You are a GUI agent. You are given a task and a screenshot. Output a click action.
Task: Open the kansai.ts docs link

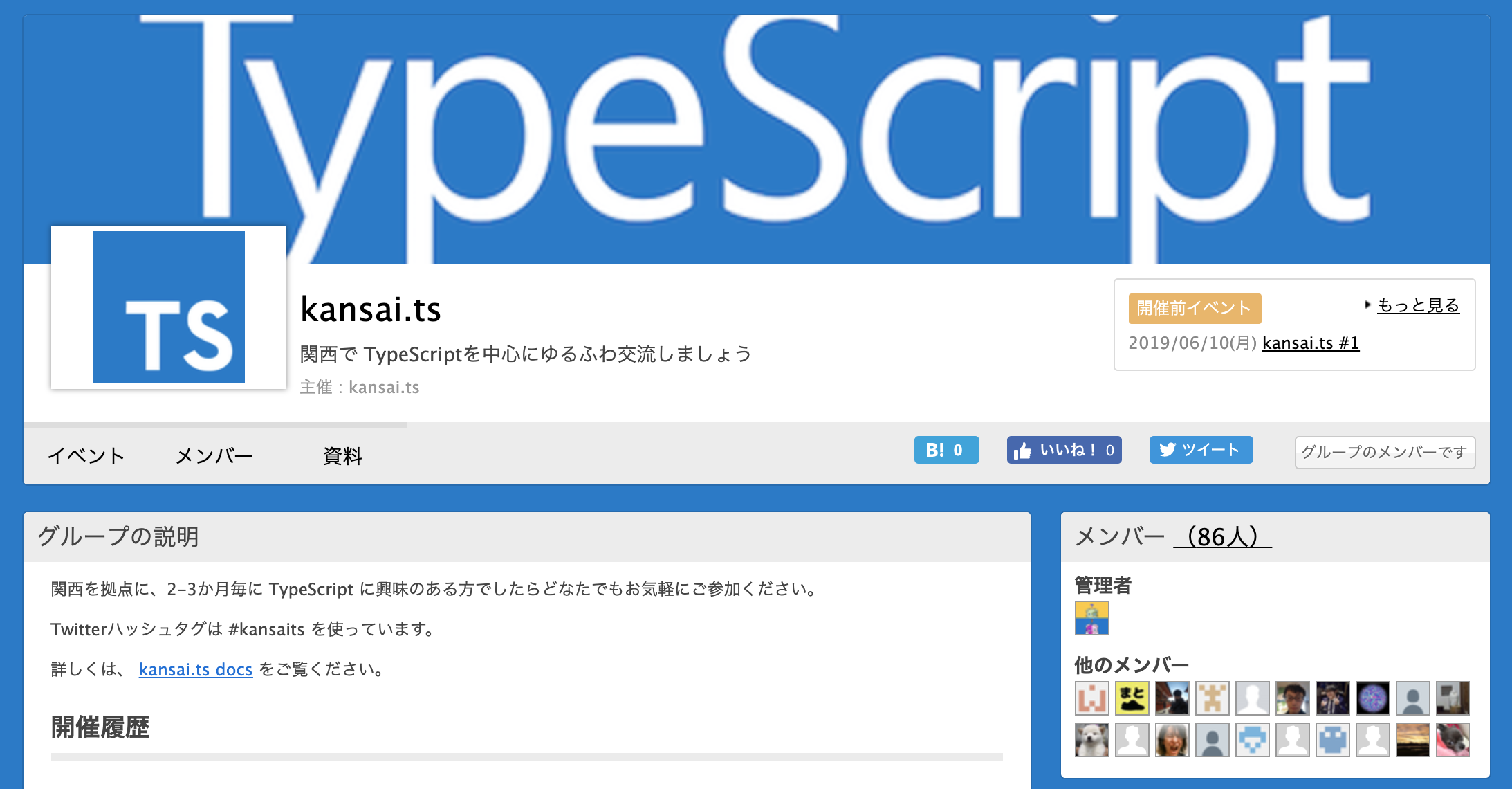(196, 669)
